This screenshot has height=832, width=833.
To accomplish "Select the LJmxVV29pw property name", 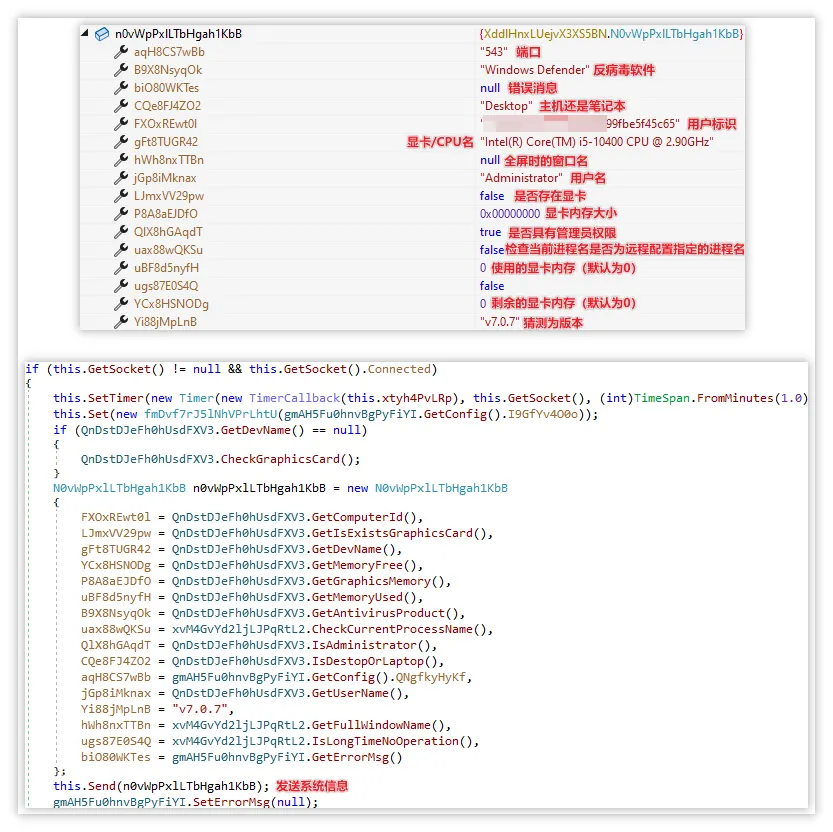I will click(x=168, y=196).
